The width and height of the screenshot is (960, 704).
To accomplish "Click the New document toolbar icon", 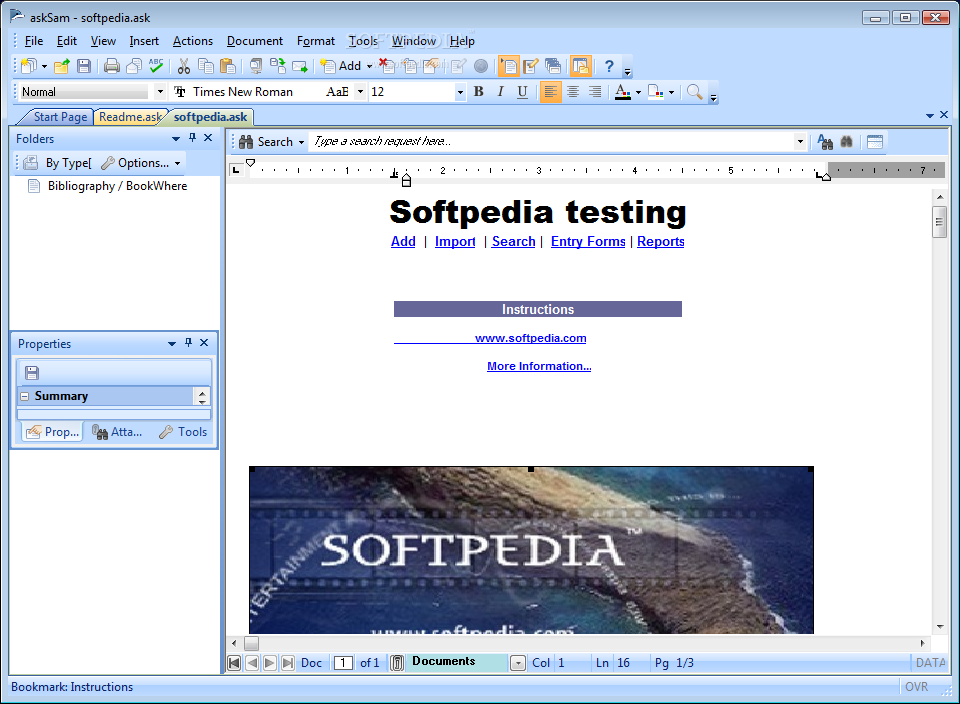I will pos(28,66).
